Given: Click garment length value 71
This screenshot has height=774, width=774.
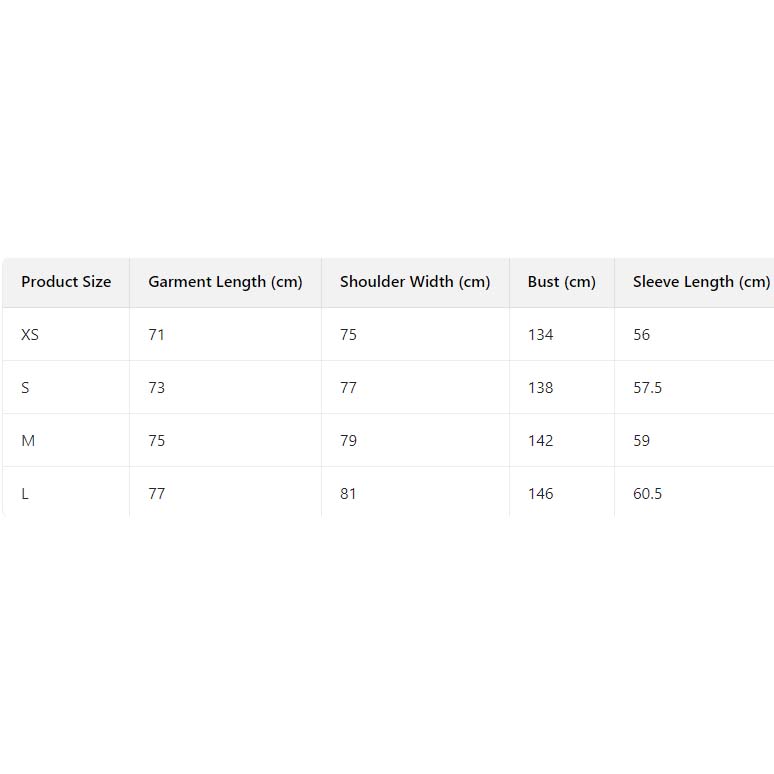Looking at the screenshot, I should [156, 335].
